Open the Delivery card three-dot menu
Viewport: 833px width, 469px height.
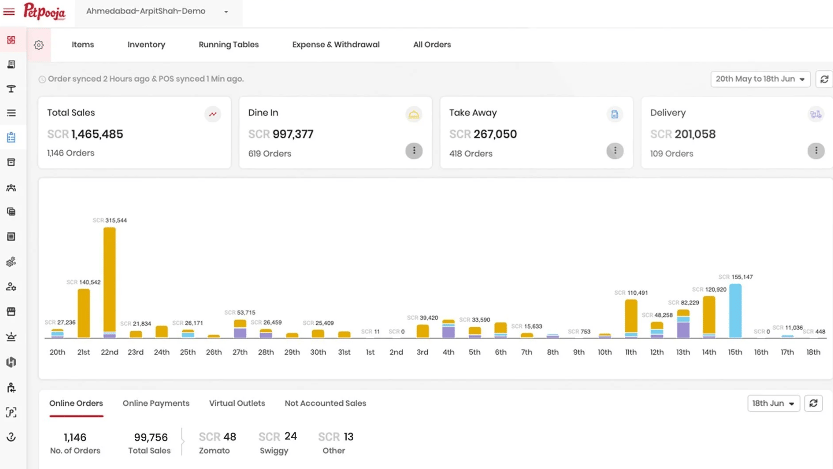pyautogui.click(x=816, y=151)
